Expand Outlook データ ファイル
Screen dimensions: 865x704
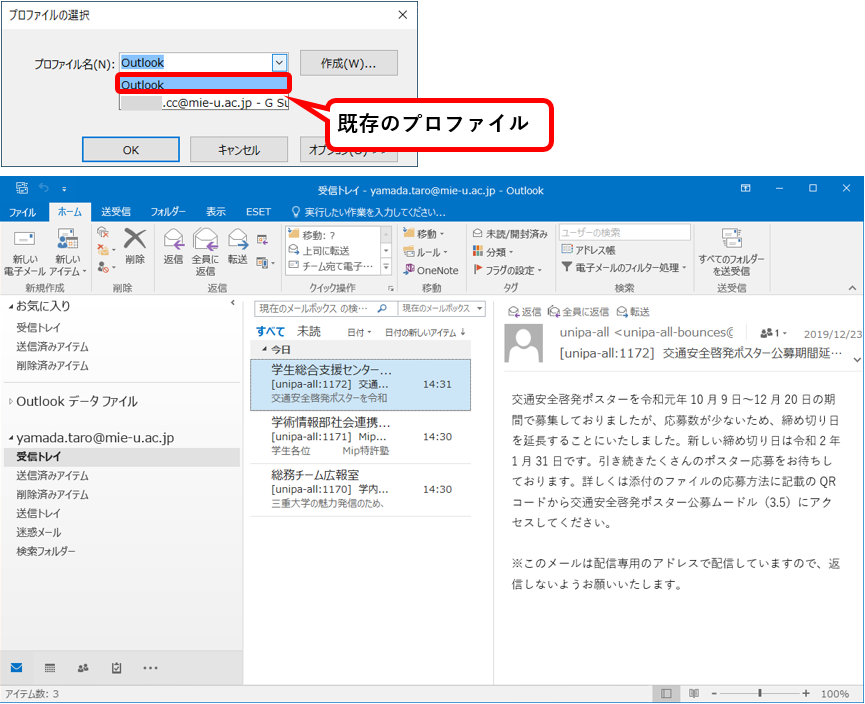[x=11, y=401]
